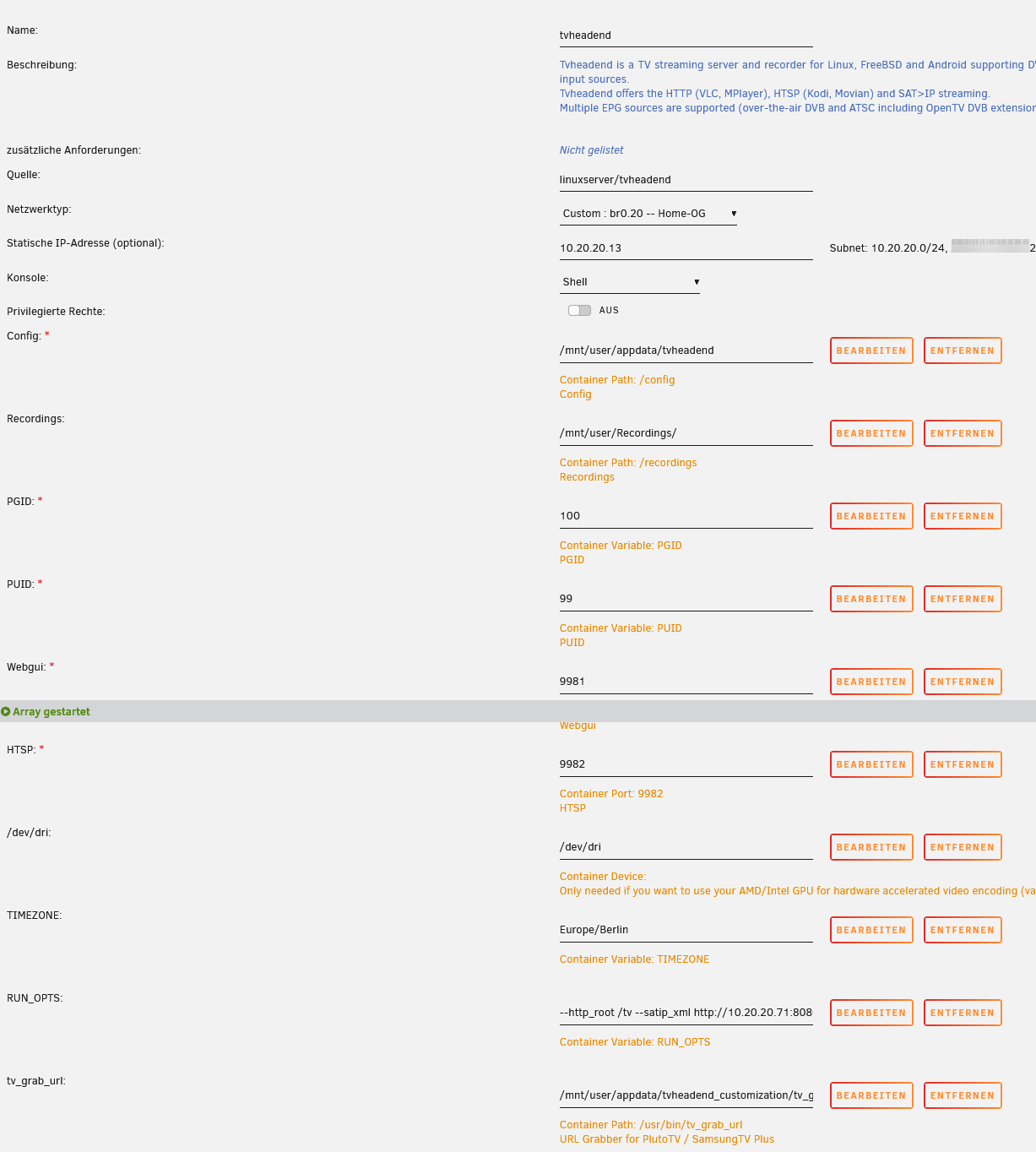Click Bearbeiten for HTSP
Screen dimensions: 1036x1152
(x=871, y=764)
